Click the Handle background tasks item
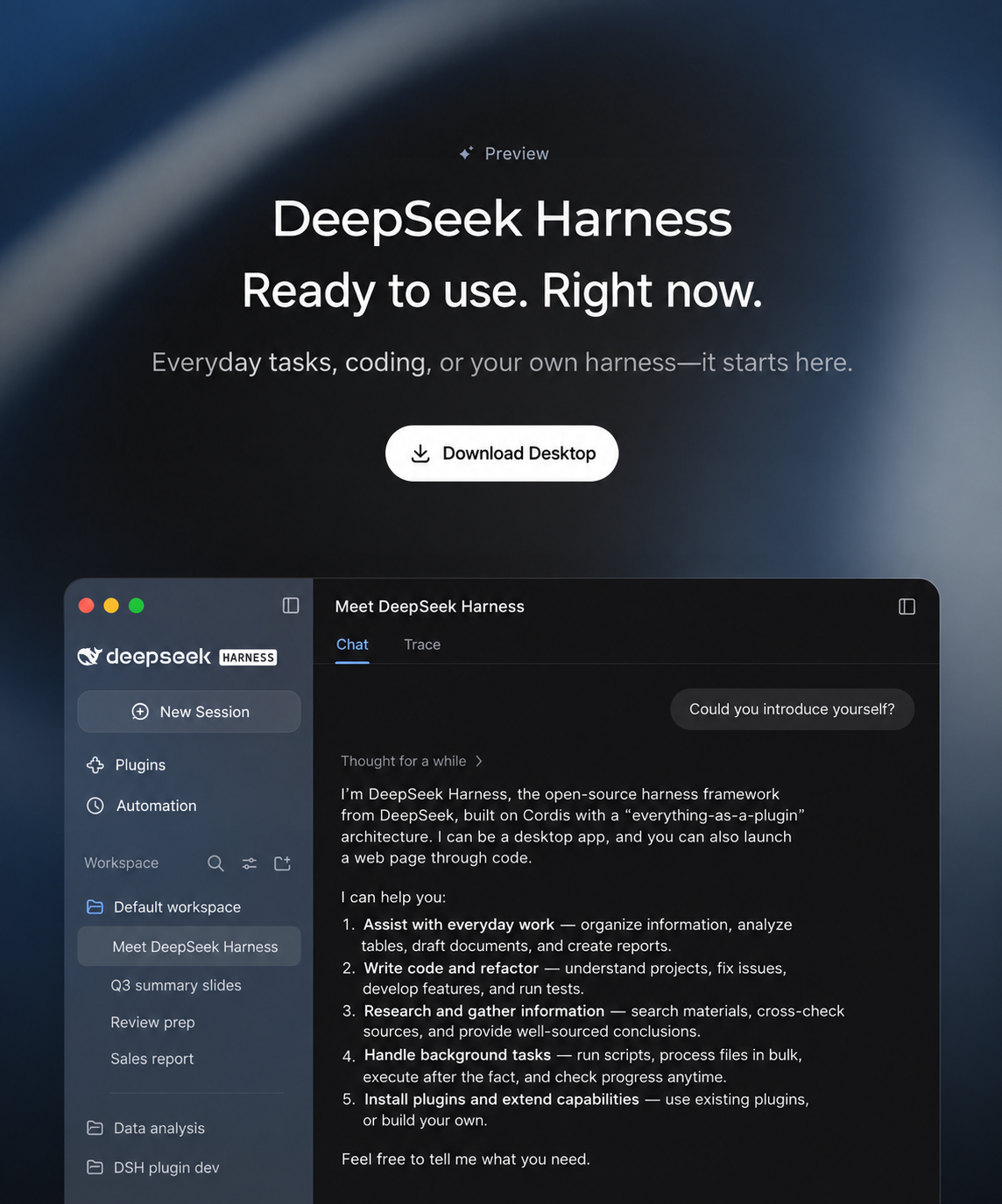The height and width of the screenshot is (1204, 1002). pos(573,1066)
